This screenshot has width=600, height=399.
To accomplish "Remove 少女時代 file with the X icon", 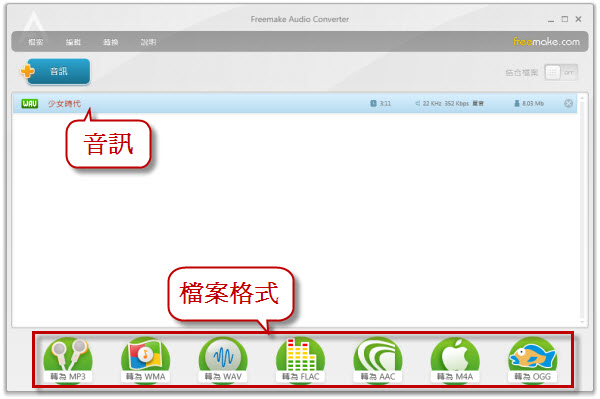I will (569, 103).
